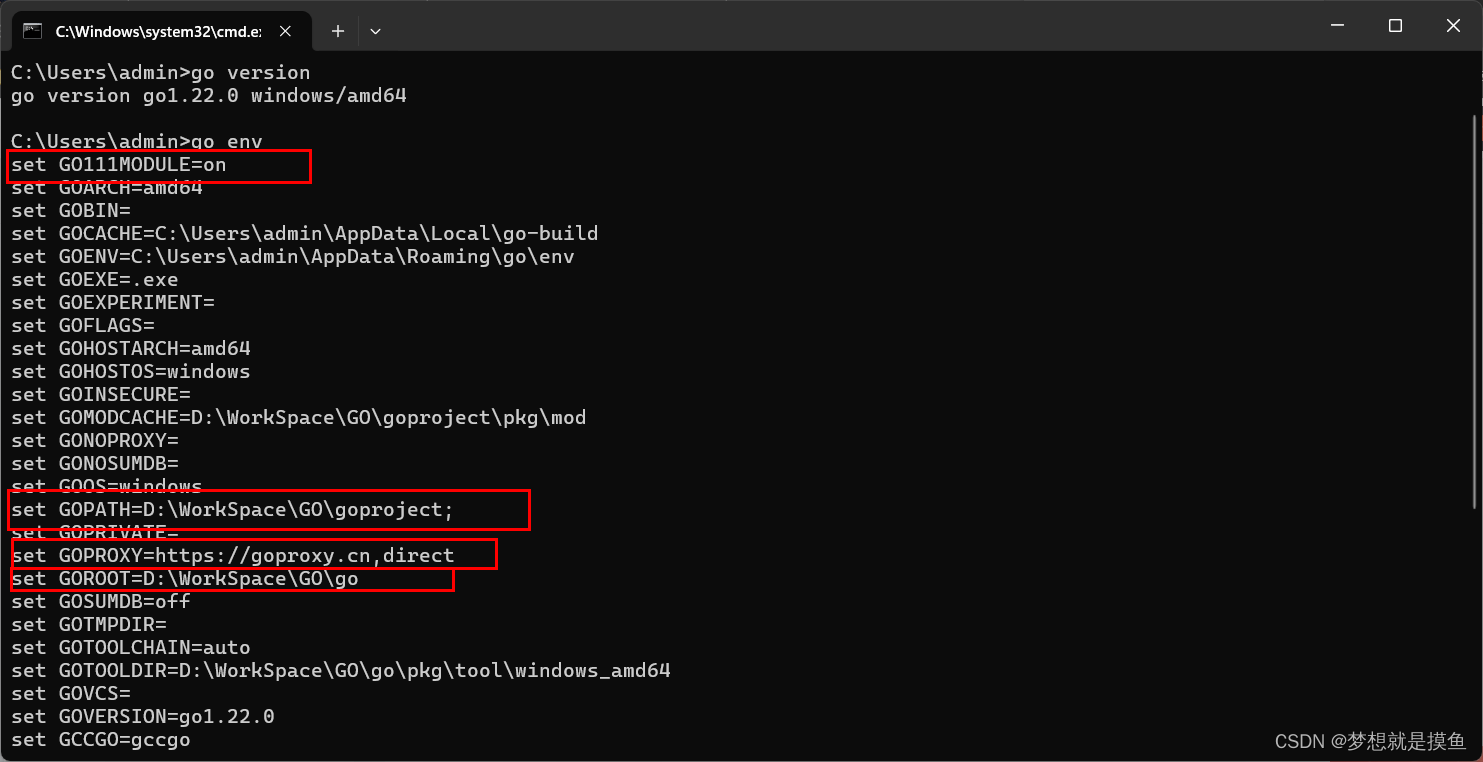Click the GOTOOLDIR windows_amd64 line

341,670
